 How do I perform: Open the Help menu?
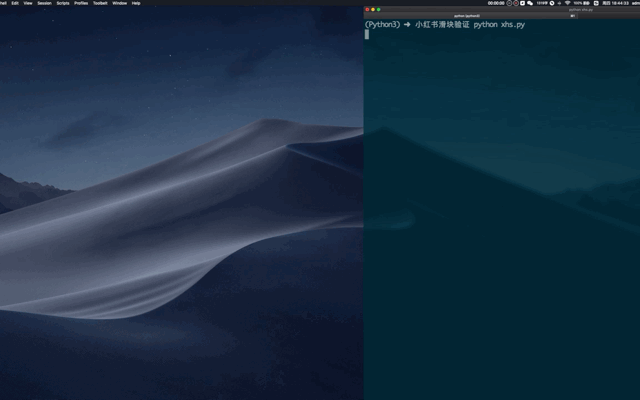136,3
